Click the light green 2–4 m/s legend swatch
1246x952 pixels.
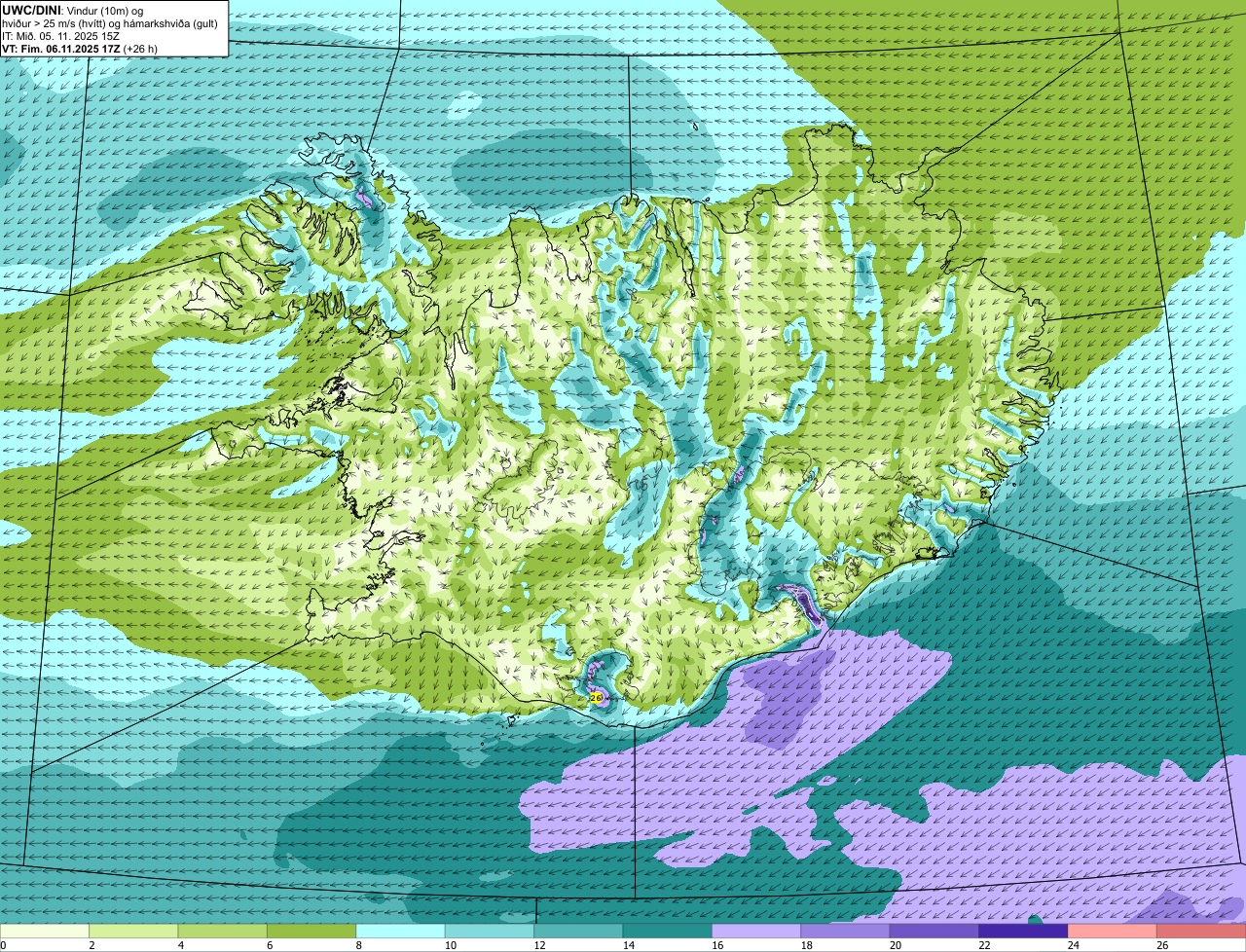pos(133,932)
